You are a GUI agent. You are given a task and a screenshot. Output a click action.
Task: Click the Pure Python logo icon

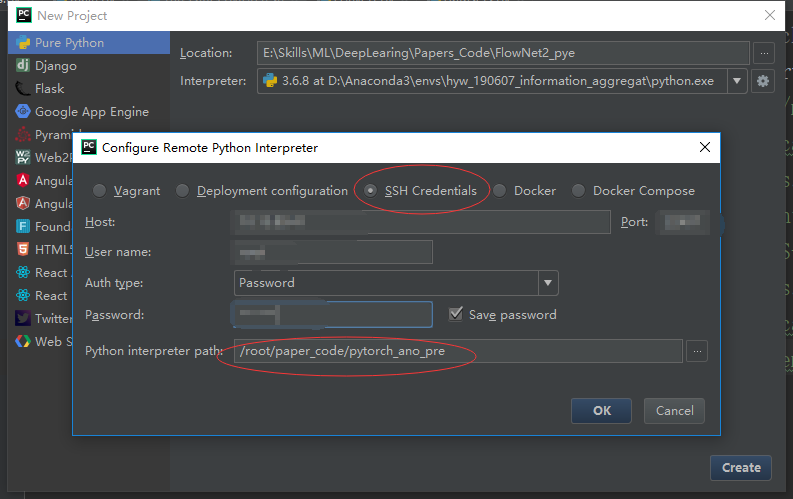point(23,42)
